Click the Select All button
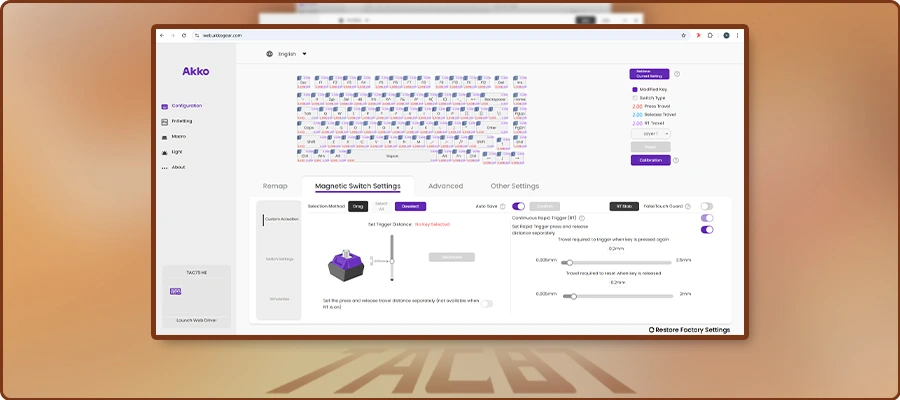900x400 pixels. tap(381, 207)
